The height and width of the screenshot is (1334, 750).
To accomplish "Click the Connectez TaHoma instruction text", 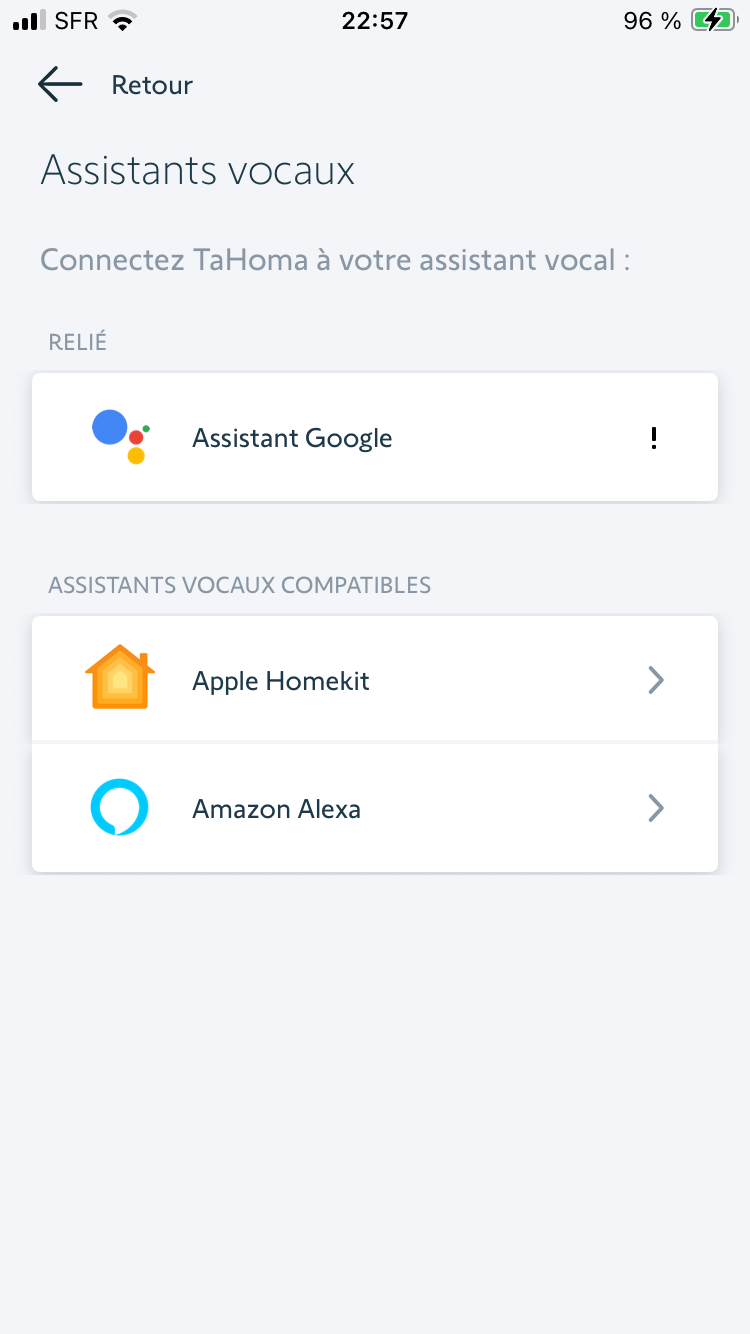I will 335,260.
